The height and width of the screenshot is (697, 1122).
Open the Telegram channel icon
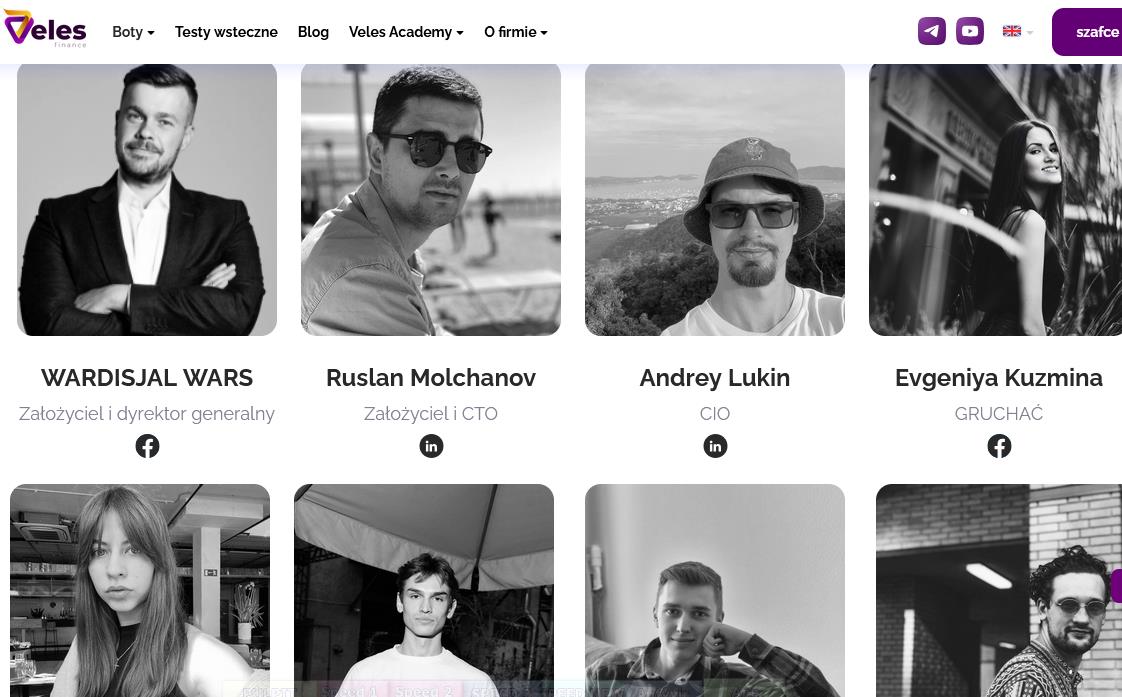tap(932, 31)
